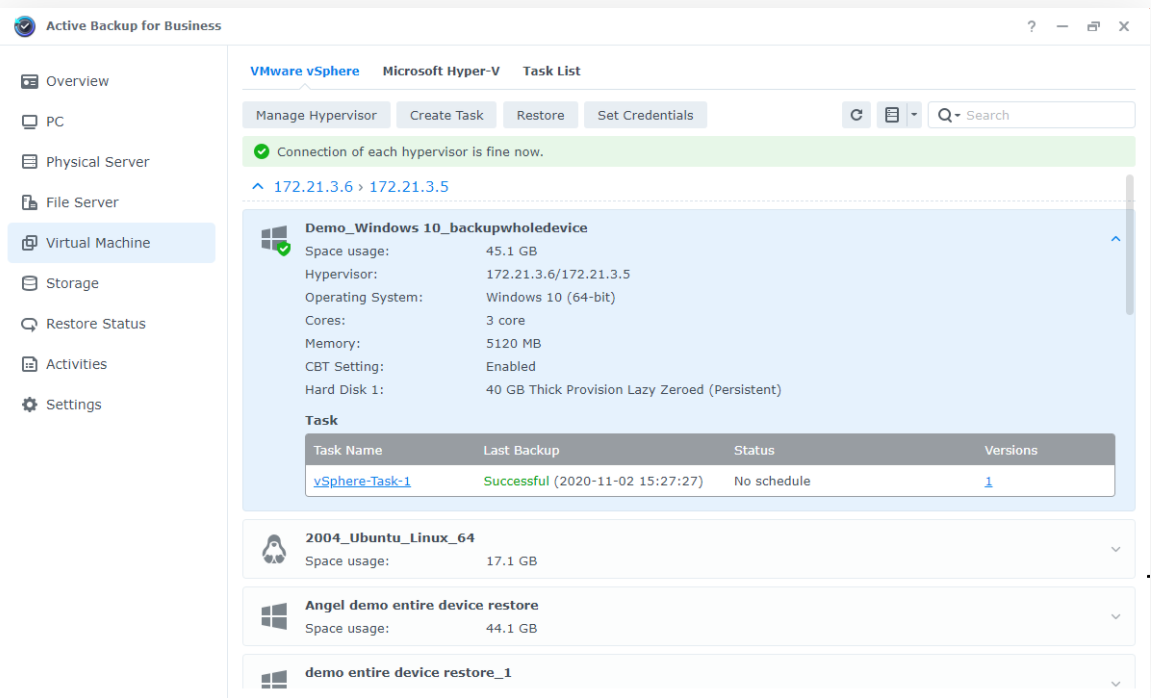Click 'Windows 10 (64-bit)' operating system value
The image size is (1151, 698).
tap(551, 297)
